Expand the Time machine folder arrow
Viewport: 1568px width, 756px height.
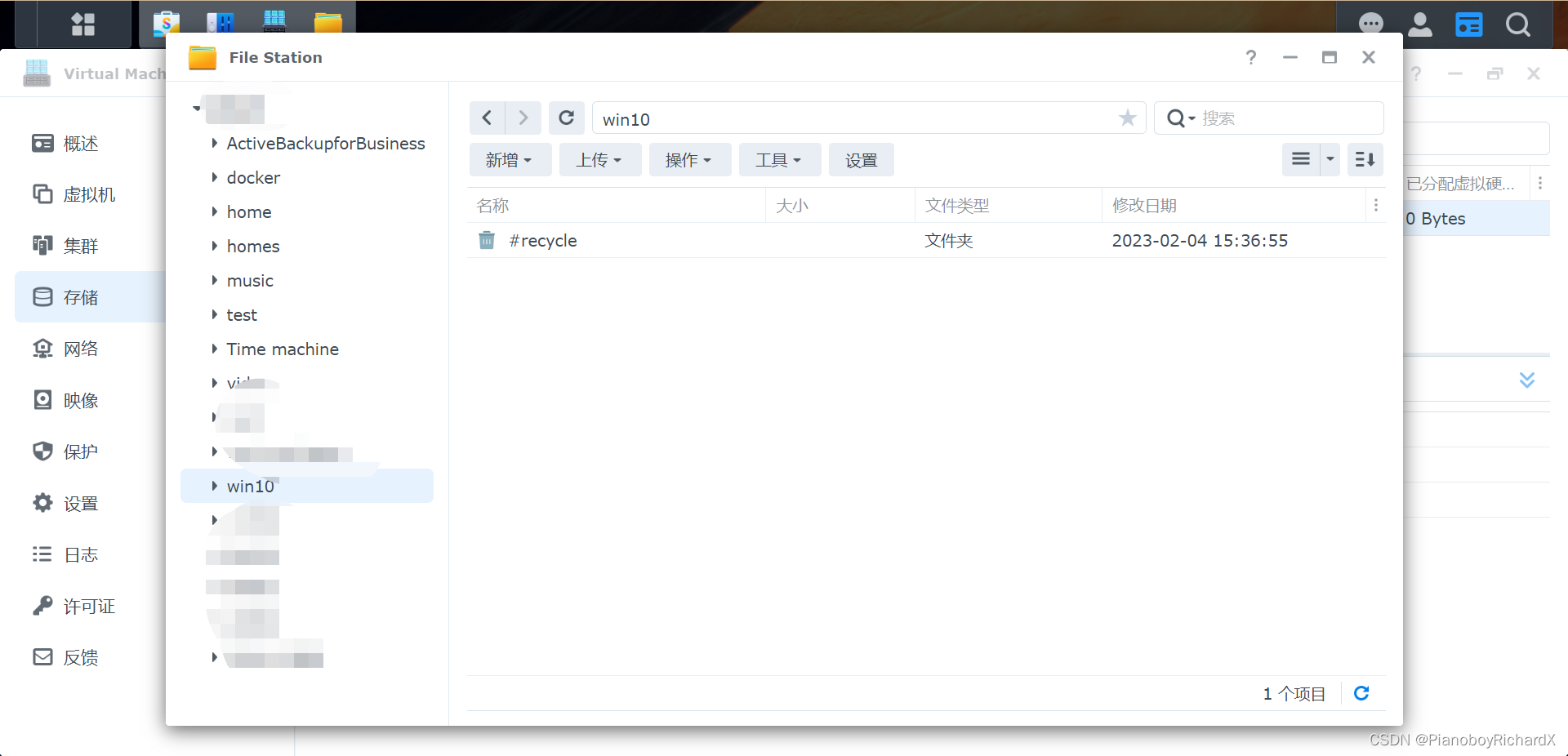215,349
